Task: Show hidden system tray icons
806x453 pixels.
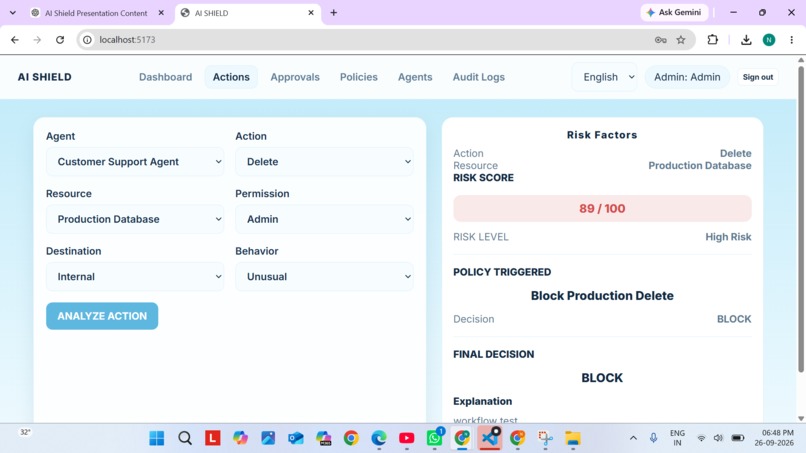Action: pos(633,438)
